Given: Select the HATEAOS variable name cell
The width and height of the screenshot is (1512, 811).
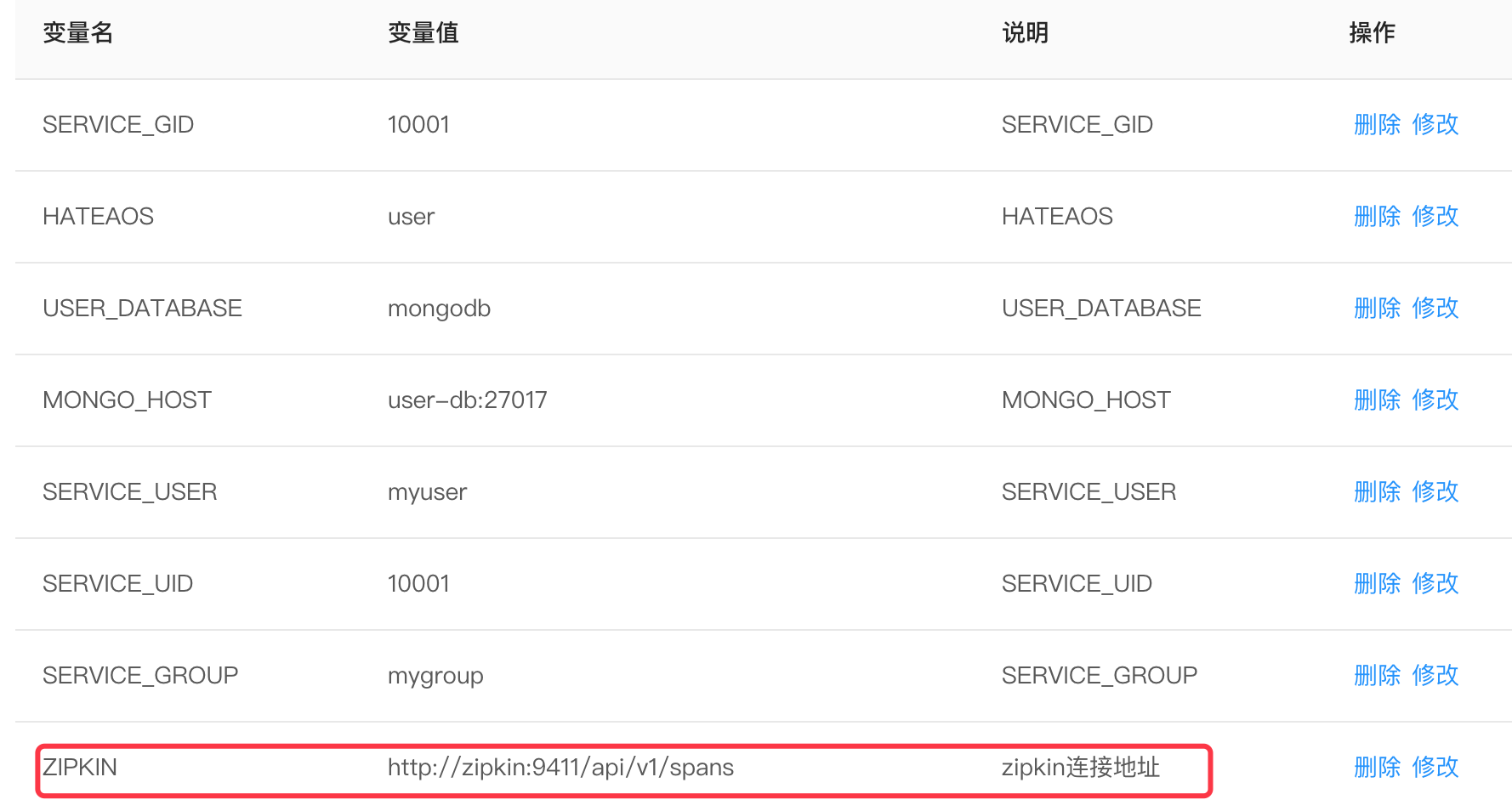Looking at the screenshot, I should click(x=98, y=217).
